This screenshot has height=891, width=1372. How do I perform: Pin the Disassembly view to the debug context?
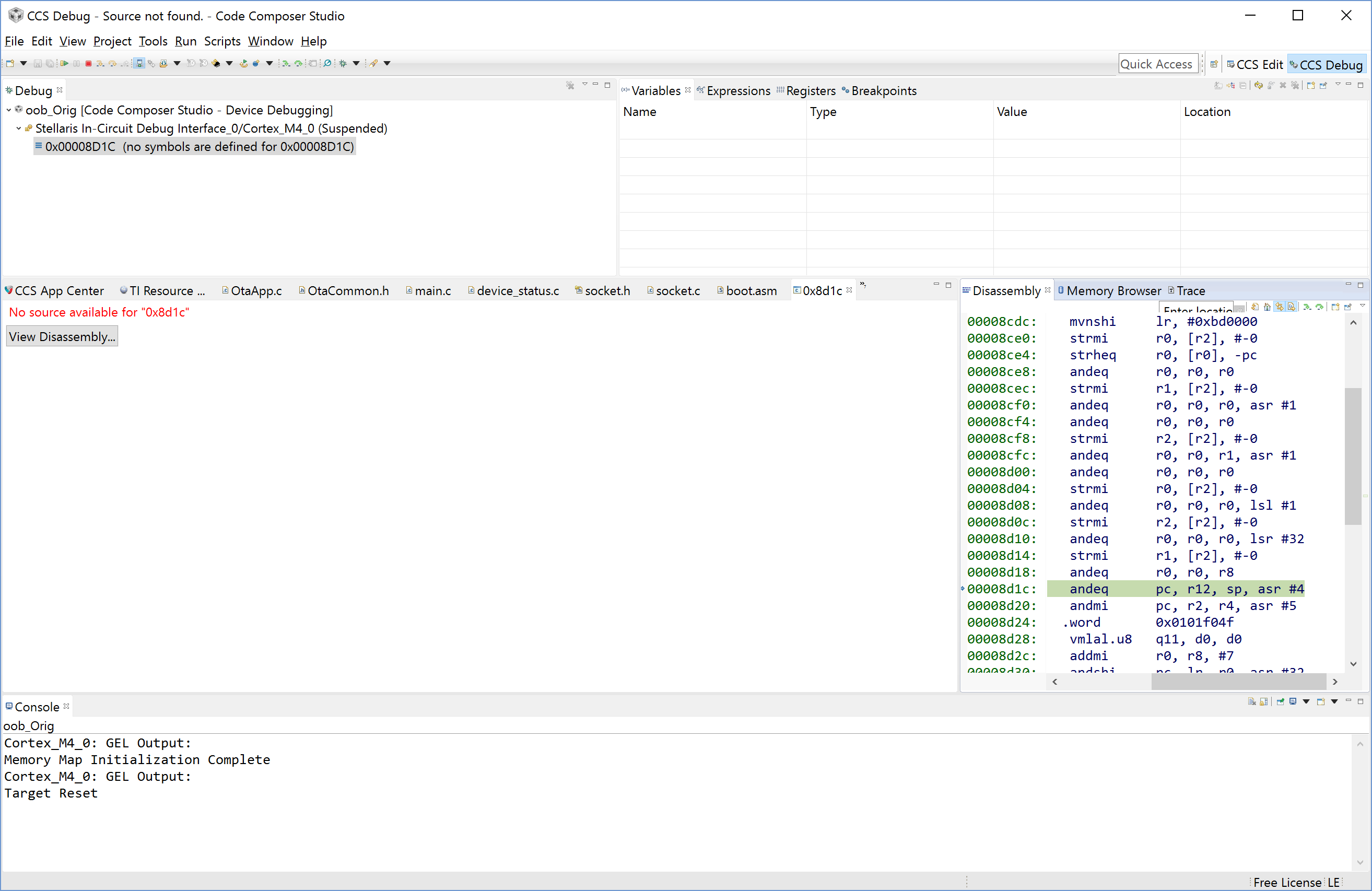pos(1348,307)
